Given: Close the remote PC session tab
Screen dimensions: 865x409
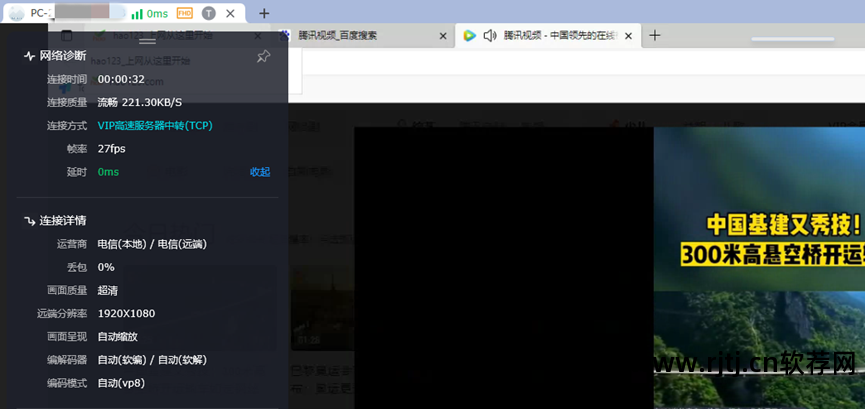Looking at the screenshot, I should [230, 13].
